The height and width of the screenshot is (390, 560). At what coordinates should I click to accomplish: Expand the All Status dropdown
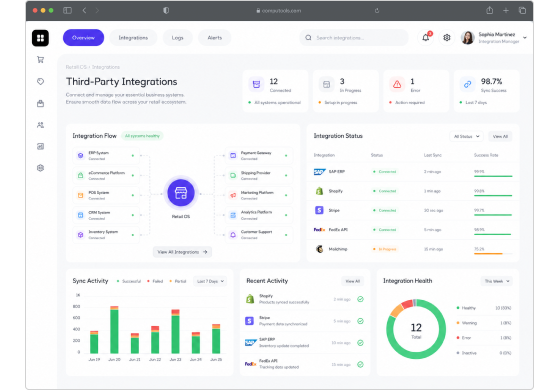(466, 136)
